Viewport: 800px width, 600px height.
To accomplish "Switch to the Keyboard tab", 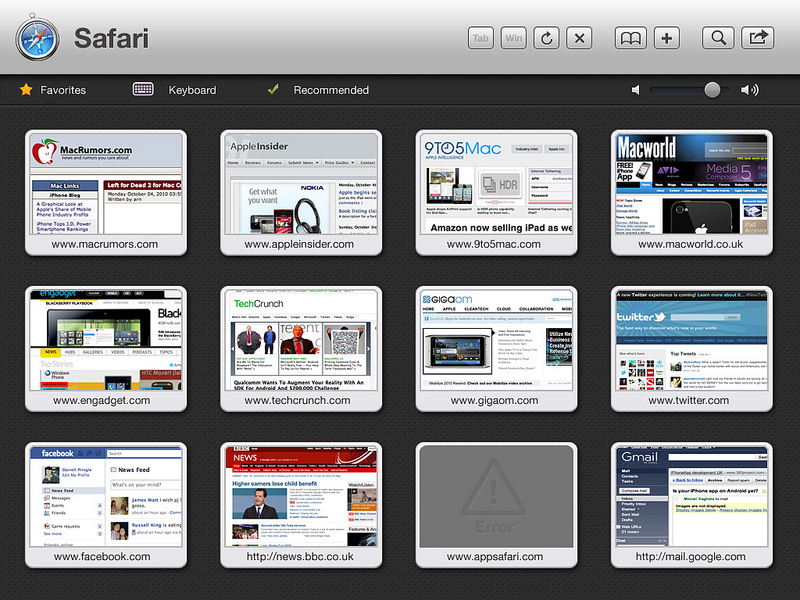I will point(174,90).
